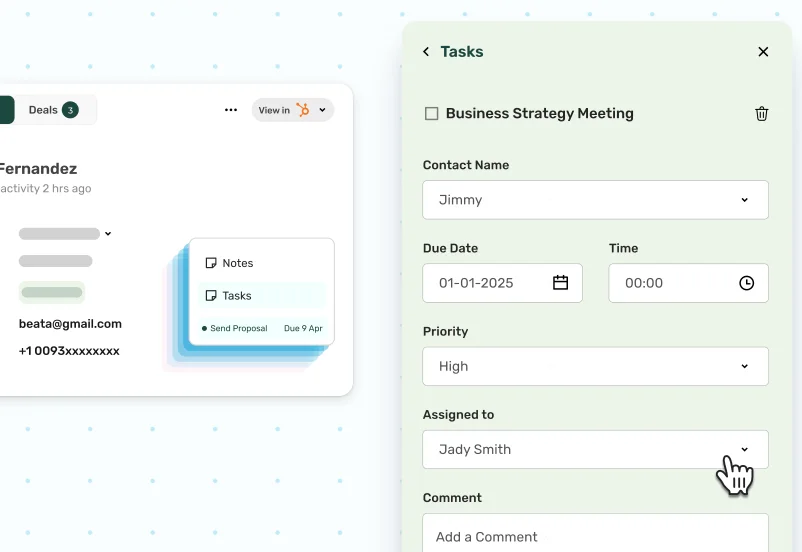Click the Tasks sticky-note icon
802x552 pixels.
211,296
